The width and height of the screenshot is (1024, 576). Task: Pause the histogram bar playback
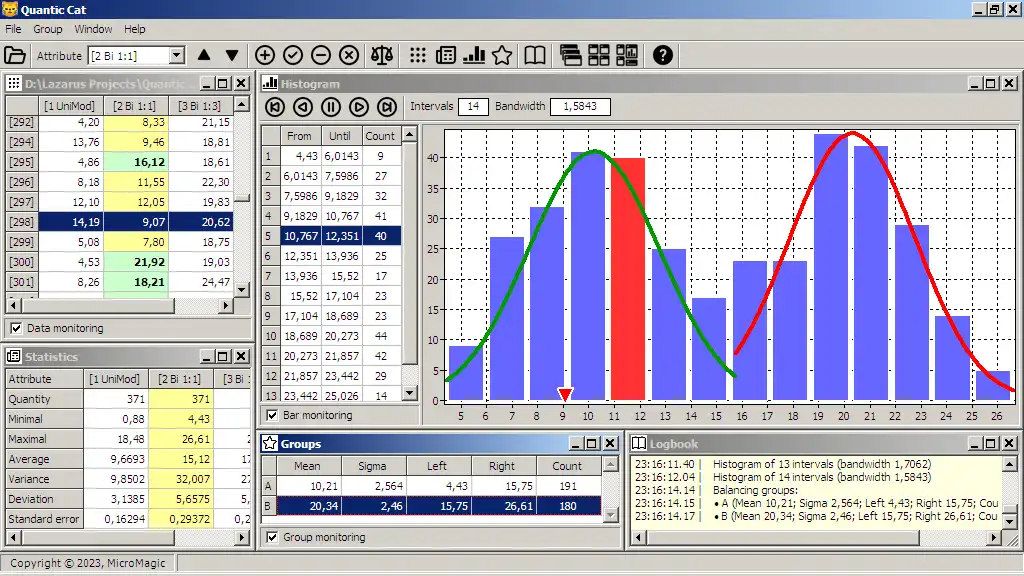(x=330, y=107)
